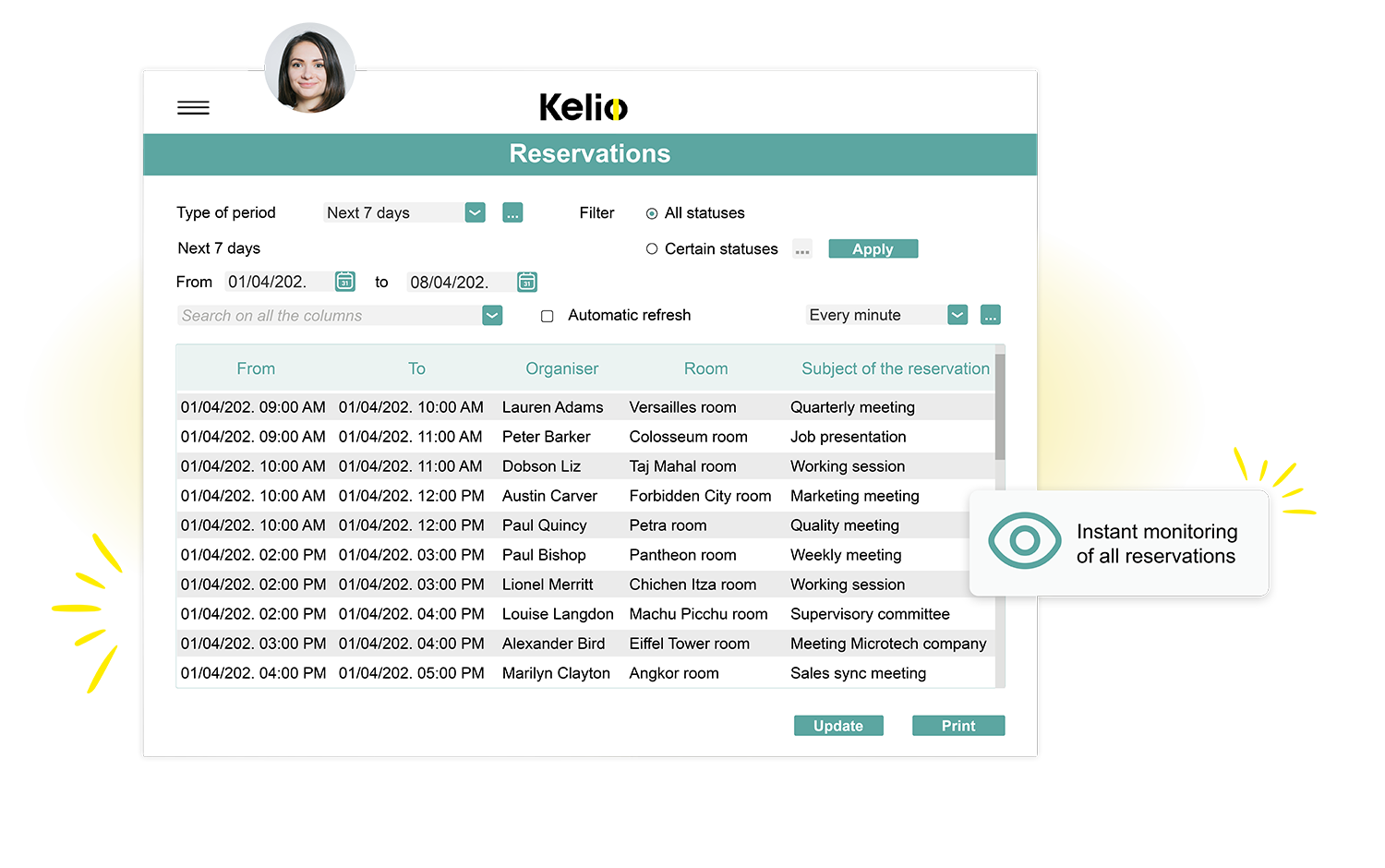Click the Petra room cell
The height and width of the screenshot is (868, 1385).
coord(668,525)
